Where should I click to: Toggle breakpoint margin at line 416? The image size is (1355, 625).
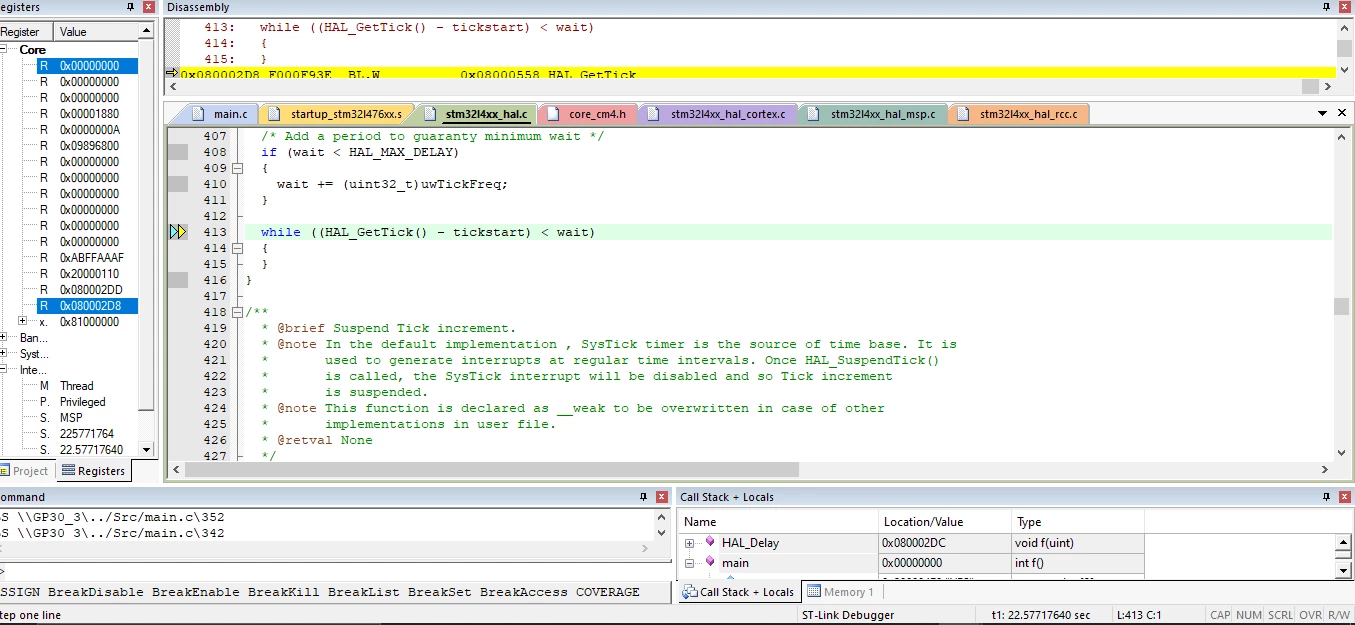pos(177,280)
